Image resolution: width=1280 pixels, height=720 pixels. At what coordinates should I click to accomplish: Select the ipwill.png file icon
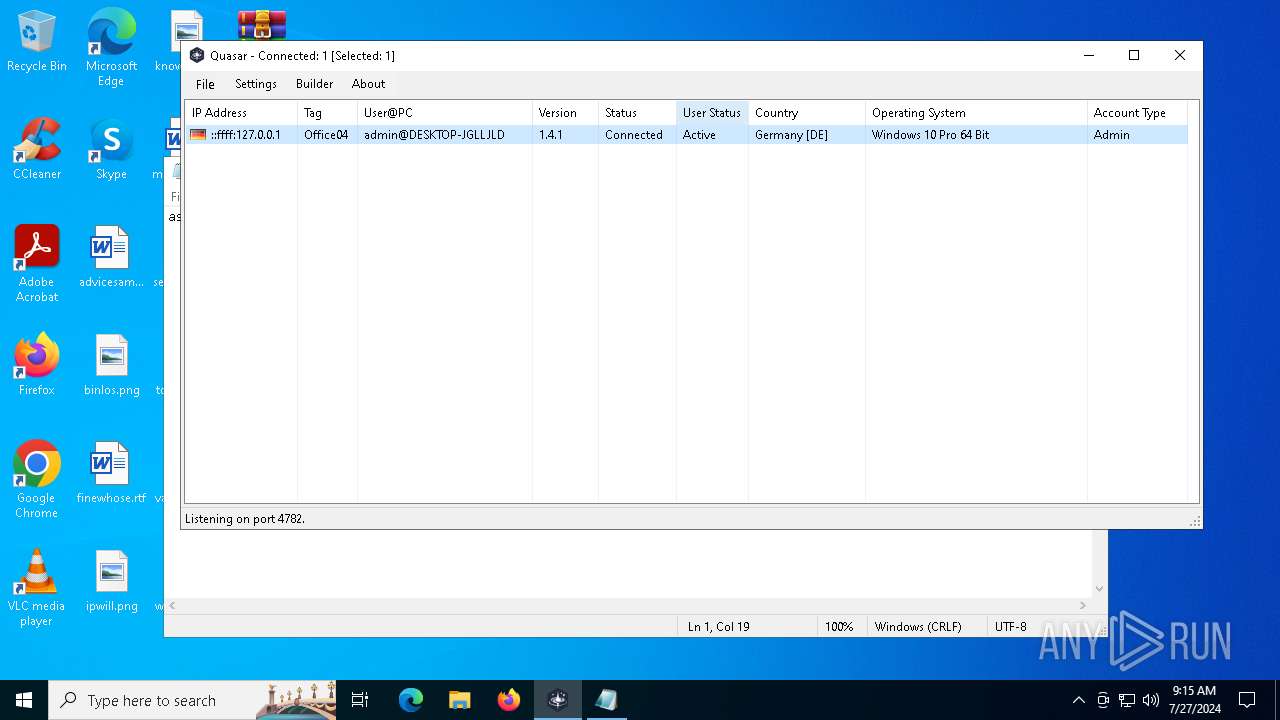(x=111, y=582)
